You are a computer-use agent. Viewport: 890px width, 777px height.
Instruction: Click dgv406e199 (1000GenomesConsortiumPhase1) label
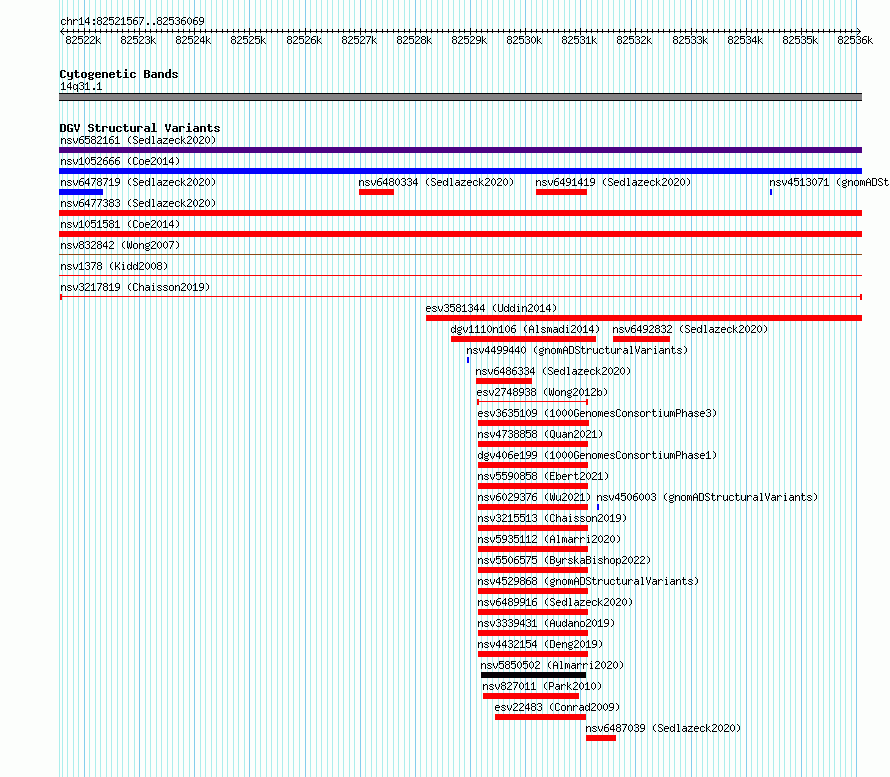[597, 455]
